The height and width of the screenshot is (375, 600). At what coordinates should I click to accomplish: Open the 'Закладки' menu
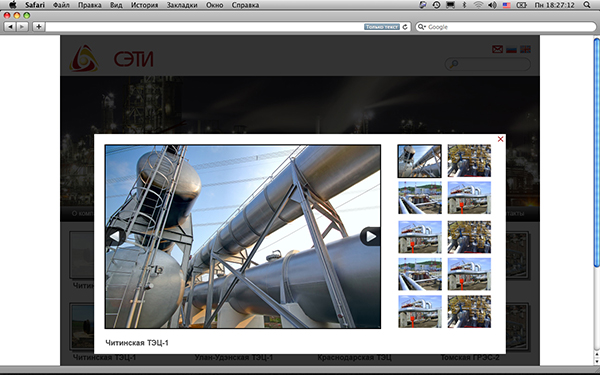182,5
